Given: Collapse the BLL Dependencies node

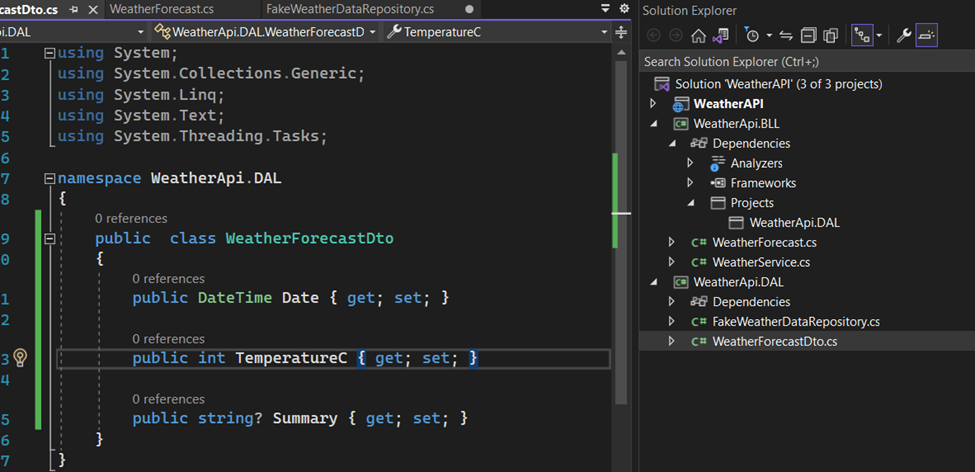Looking at the screenshot, I should (x=672, y=143).
